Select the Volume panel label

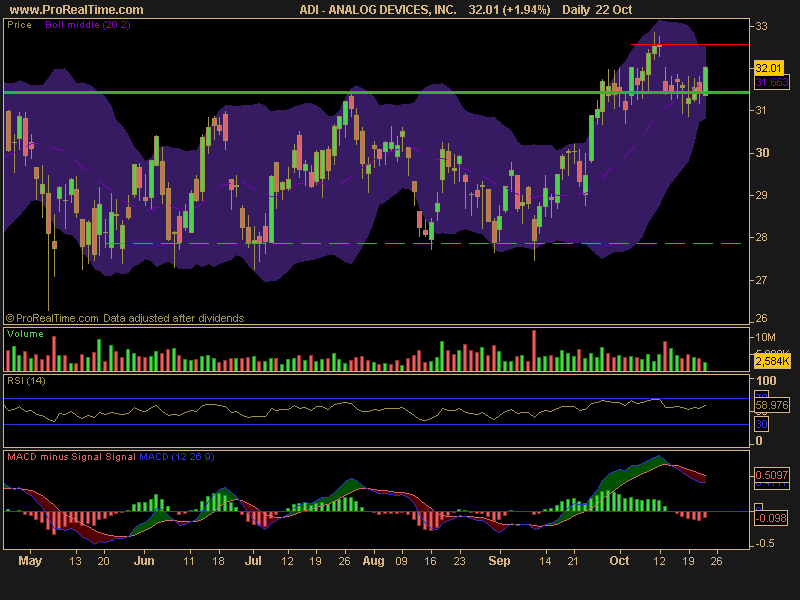pos(25,334)
